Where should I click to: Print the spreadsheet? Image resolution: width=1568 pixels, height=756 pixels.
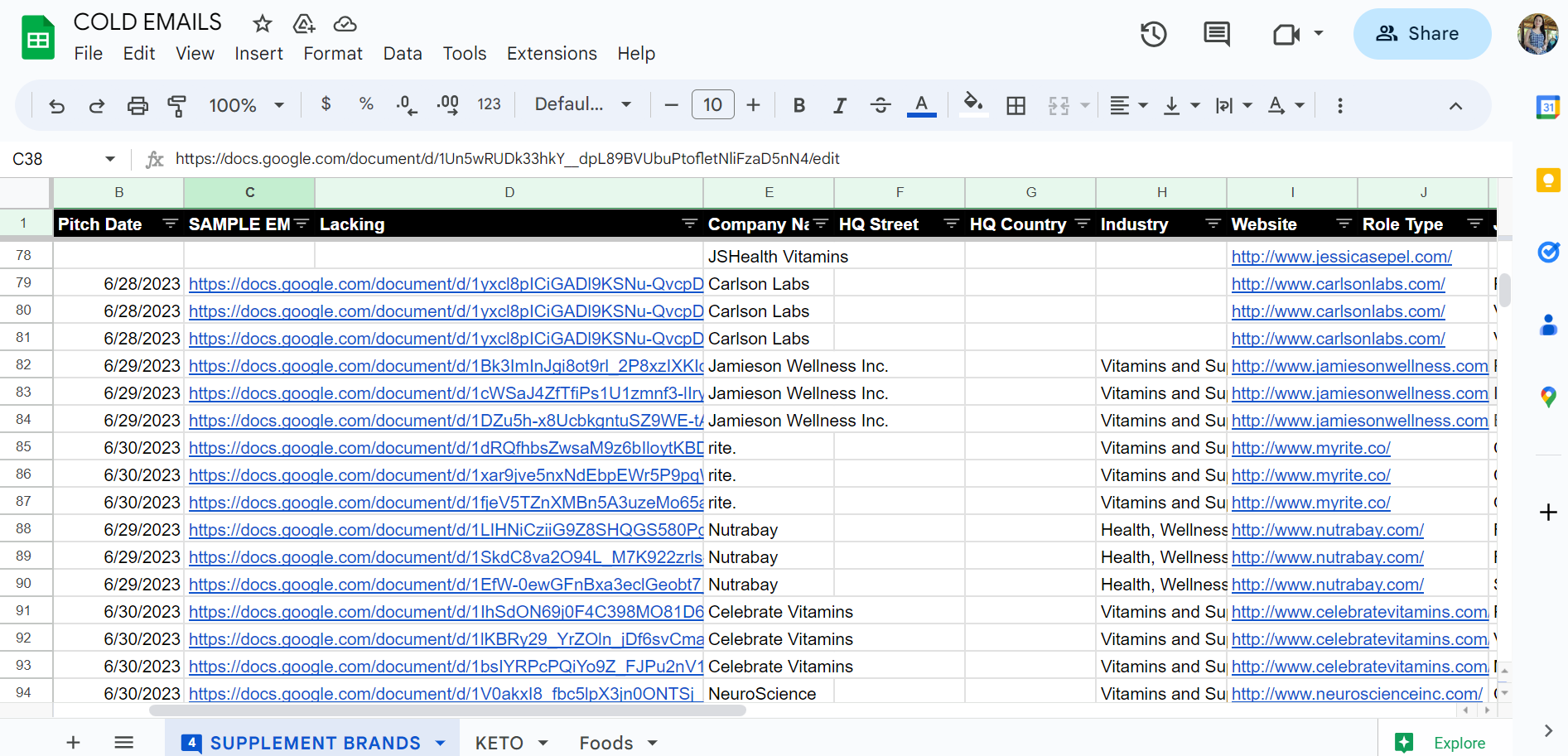click(x=138, y=105)
